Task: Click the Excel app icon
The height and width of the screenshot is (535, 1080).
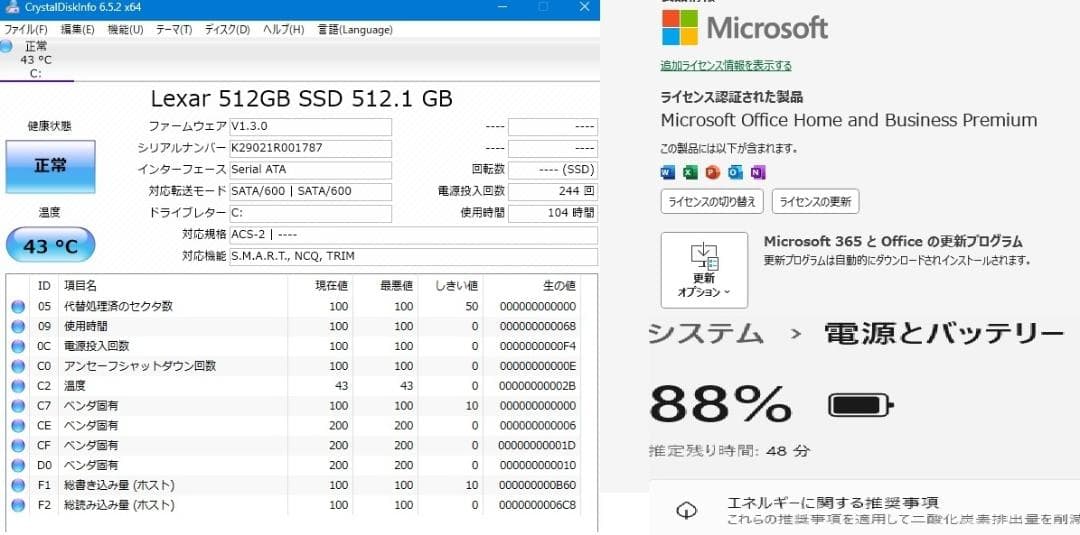Action: (x=690, y=172)
